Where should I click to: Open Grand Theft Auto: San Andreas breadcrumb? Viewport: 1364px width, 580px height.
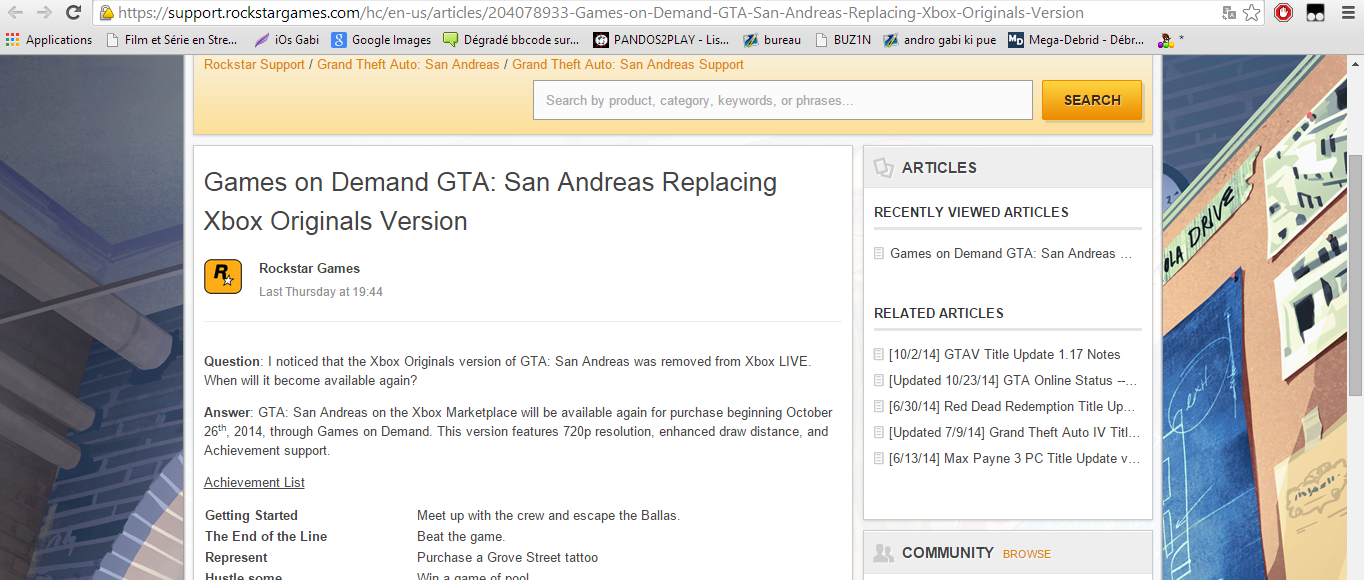[x=408, y=65]
